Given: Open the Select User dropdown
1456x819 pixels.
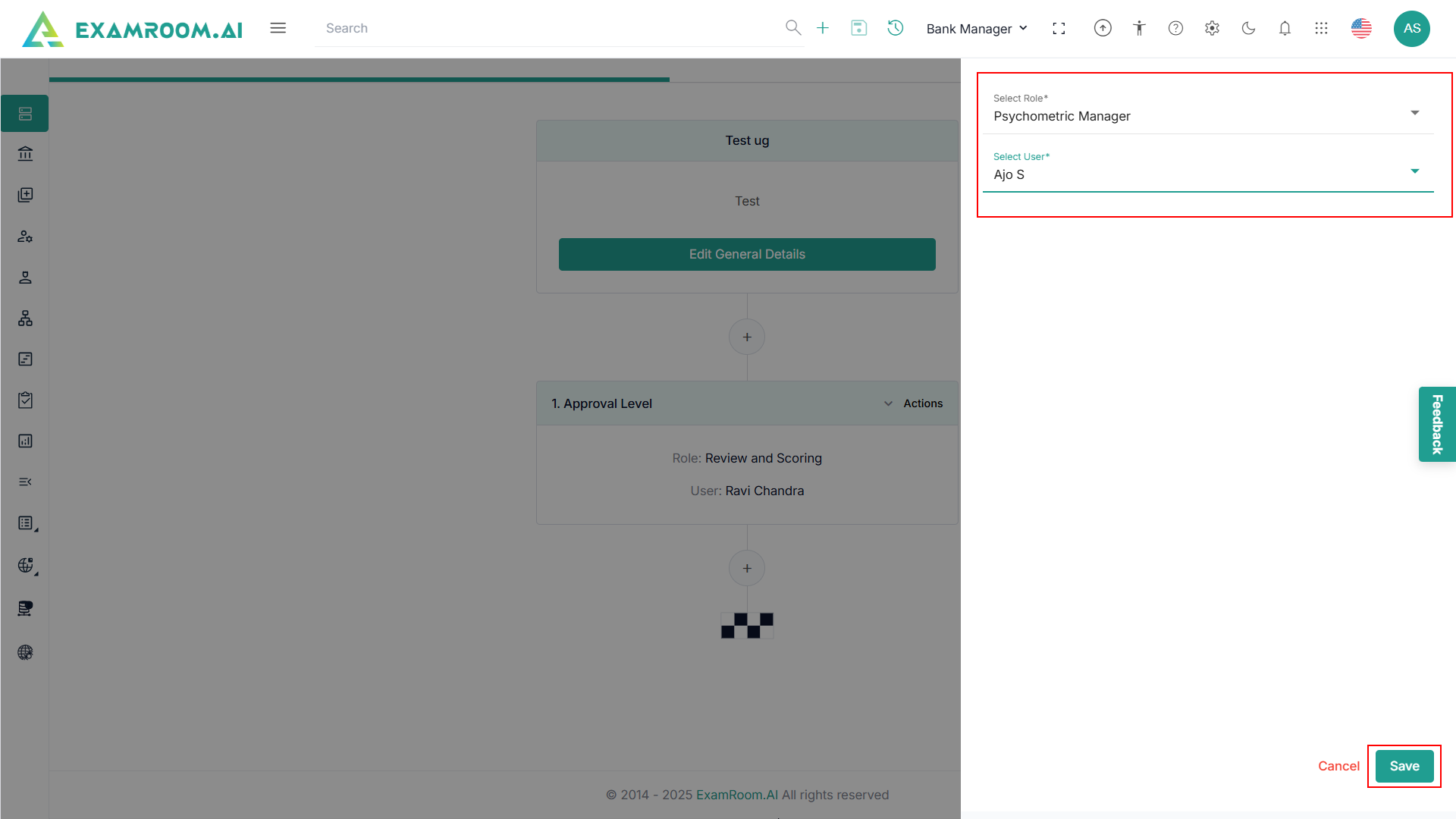Looking at the screenshot, I should click(1207, 174).
